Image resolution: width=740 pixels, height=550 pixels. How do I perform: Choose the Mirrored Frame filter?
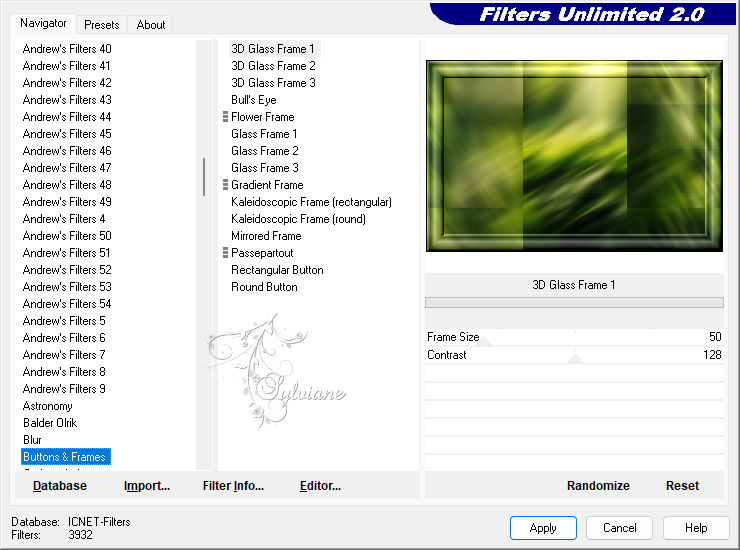click(266, 236)
